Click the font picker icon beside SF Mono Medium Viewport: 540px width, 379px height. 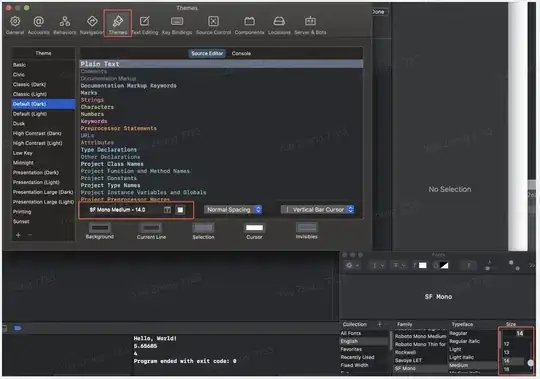coord(167,210)
